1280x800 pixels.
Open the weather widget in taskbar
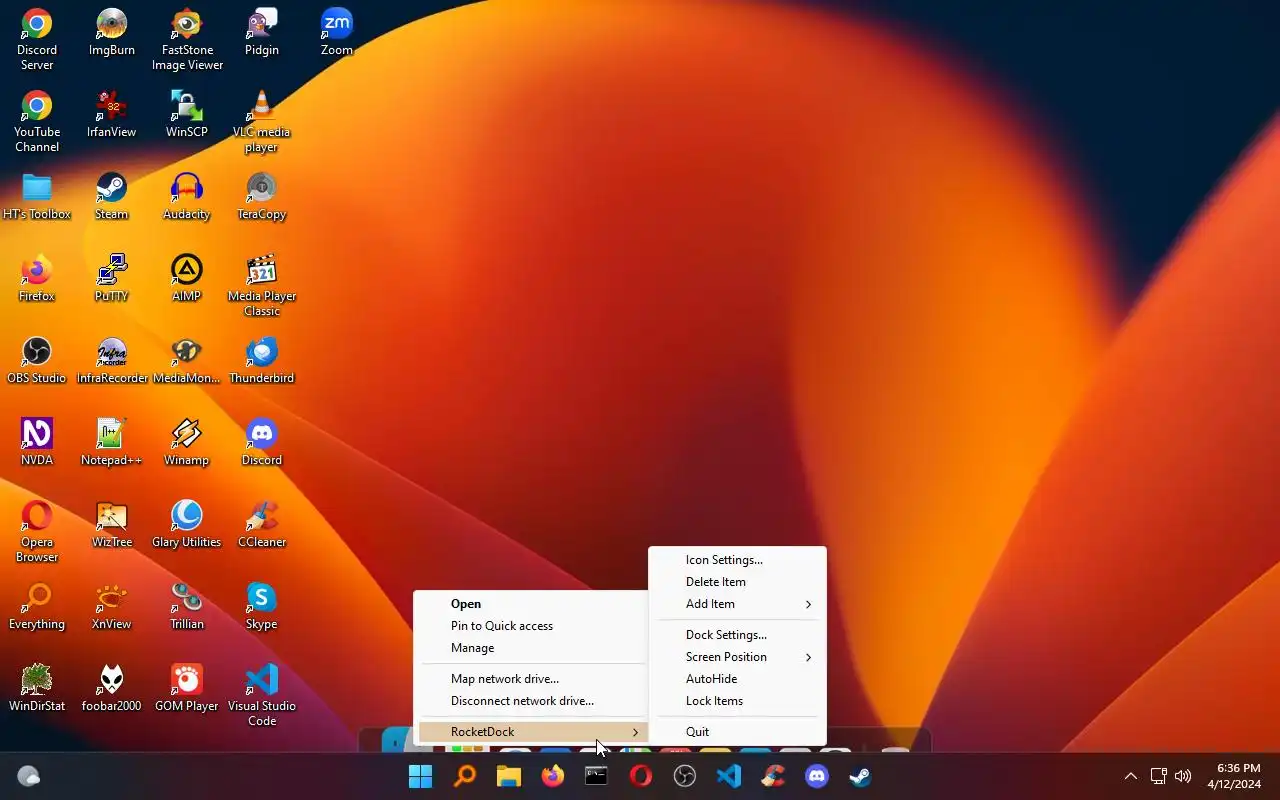[x=29, y=776]
